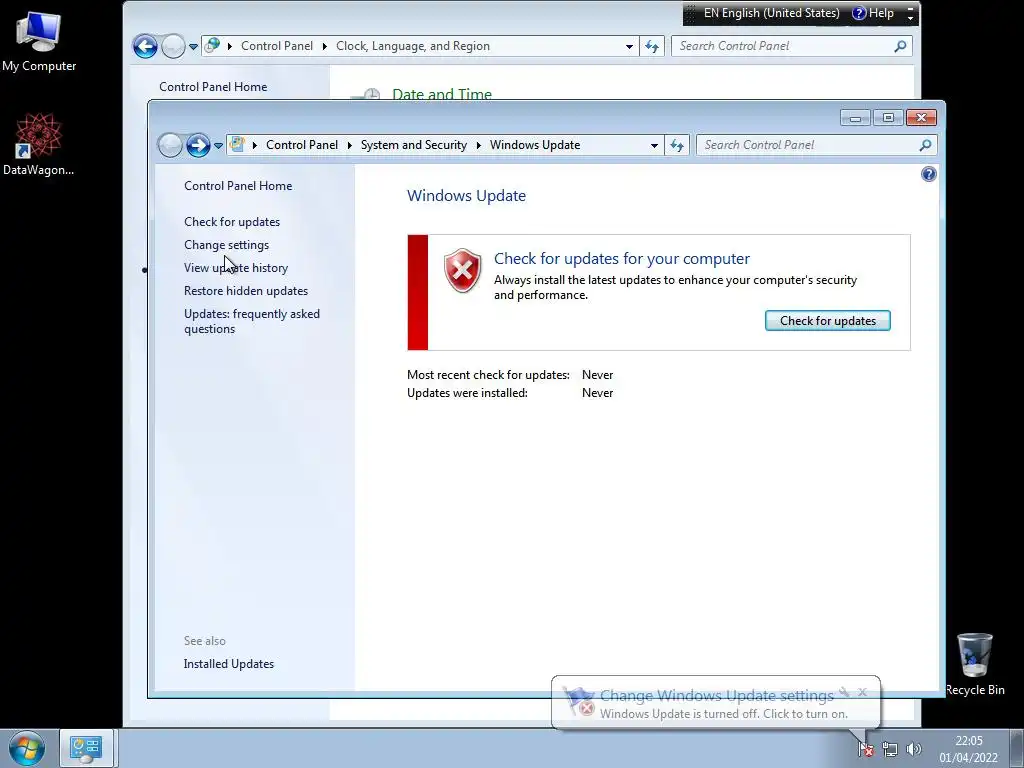The image size is (1024, 768).
Task: Click the greyed back arrow in Windows Update
Action: [170, 145]
